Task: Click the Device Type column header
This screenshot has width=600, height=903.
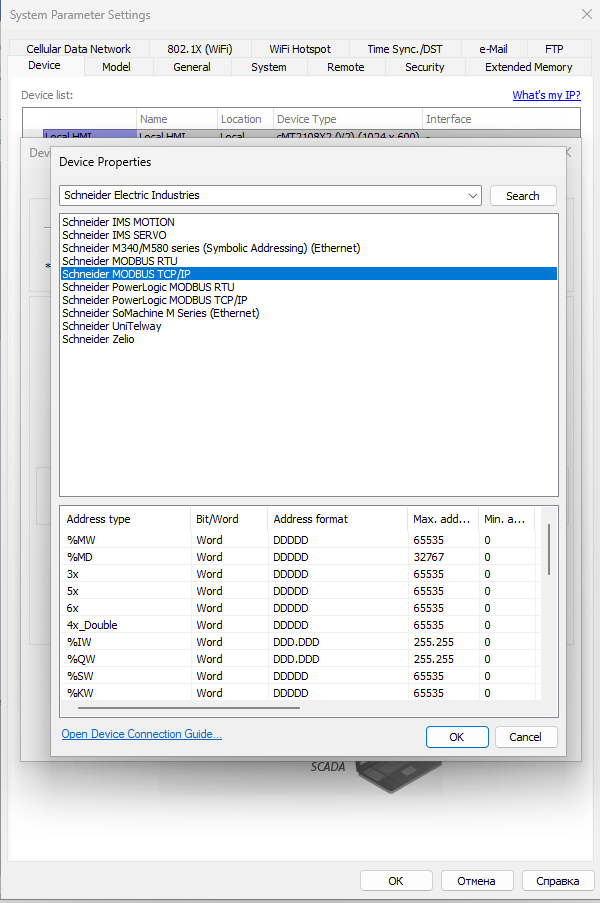Action: [x=348, y=119]
